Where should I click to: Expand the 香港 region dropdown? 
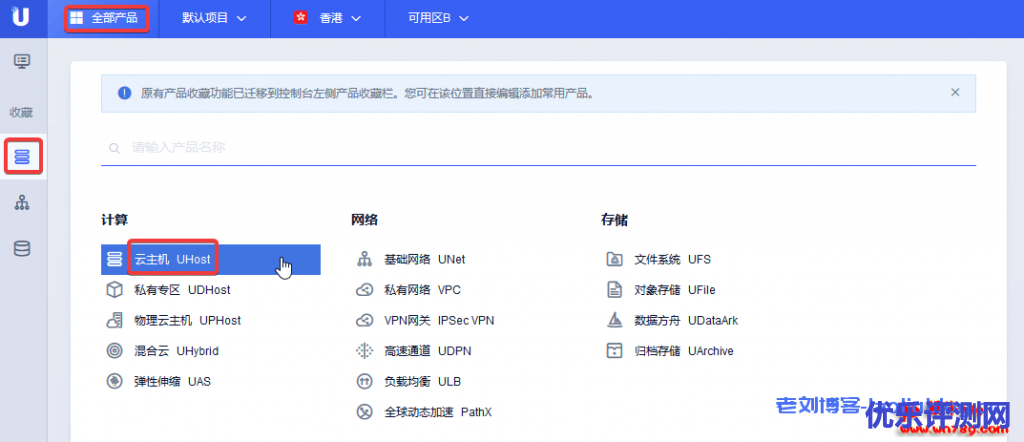327,18
